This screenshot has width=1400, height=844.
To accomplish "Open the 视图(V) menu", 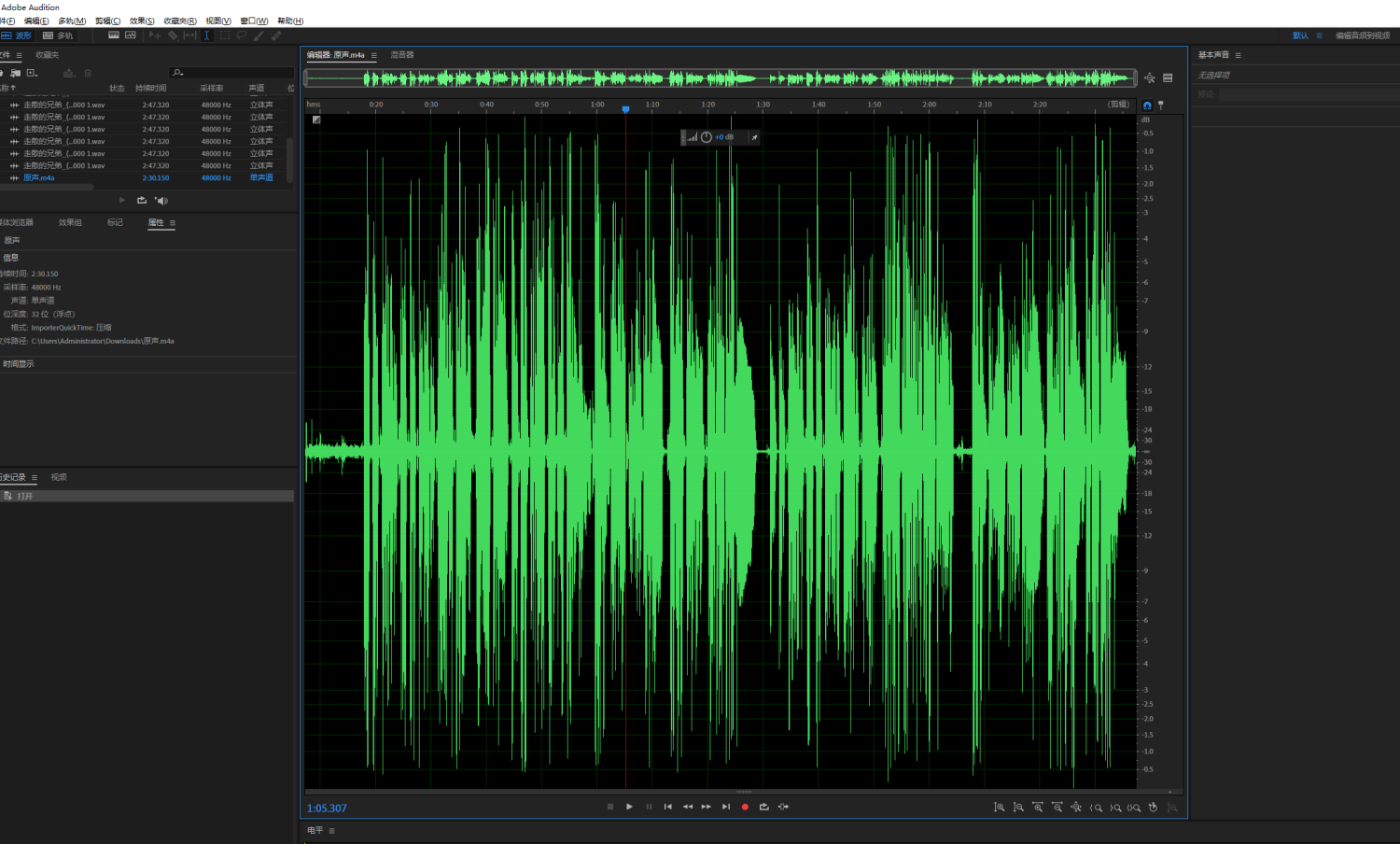I will tap(218, 21).
